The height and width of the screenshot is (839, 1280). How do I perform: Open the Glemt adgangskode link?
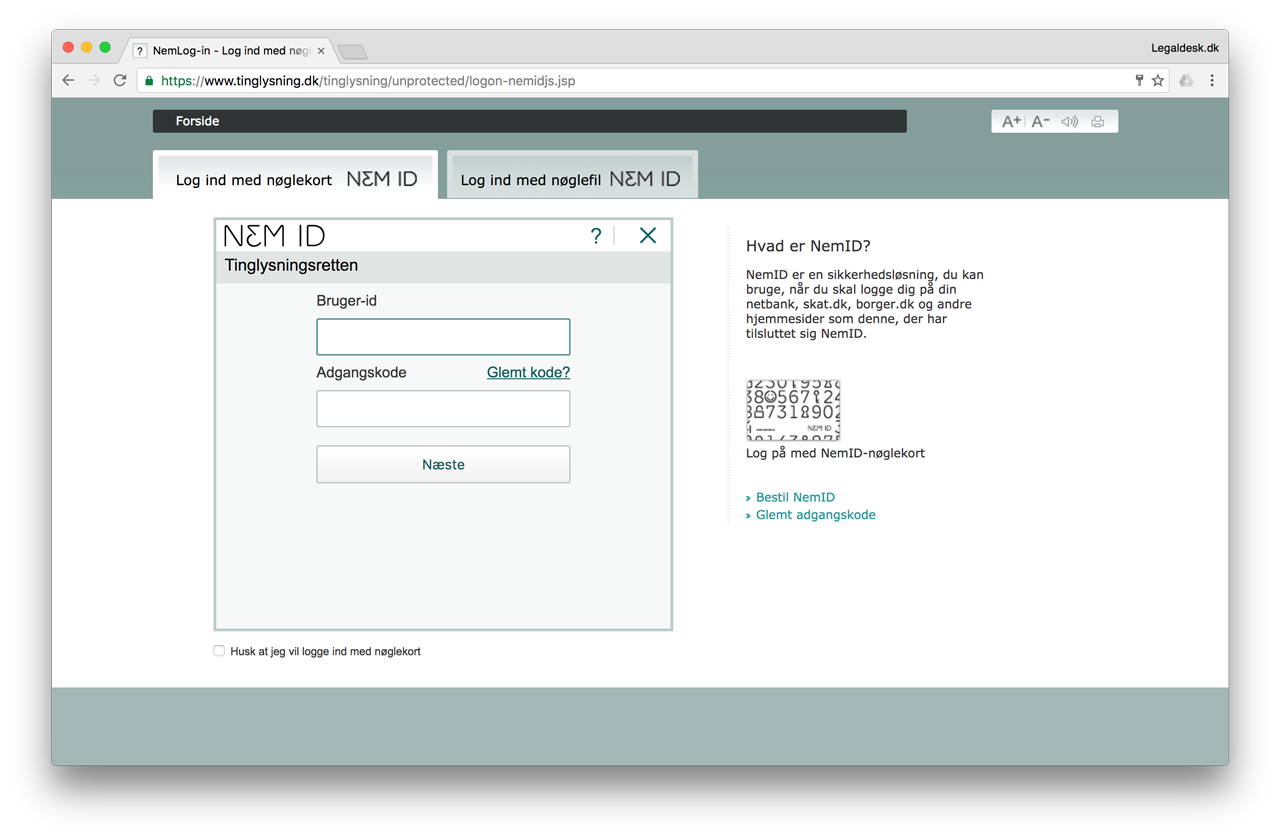point(815,515)
